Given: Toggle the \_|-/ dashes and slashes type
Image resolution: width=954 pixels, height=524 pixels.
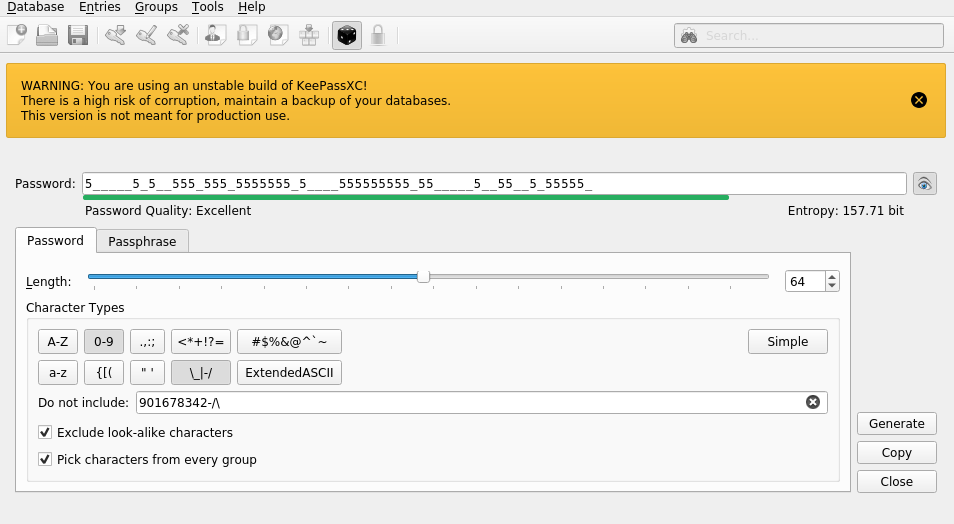Looking at the screenshot, I should click(201, 372).
